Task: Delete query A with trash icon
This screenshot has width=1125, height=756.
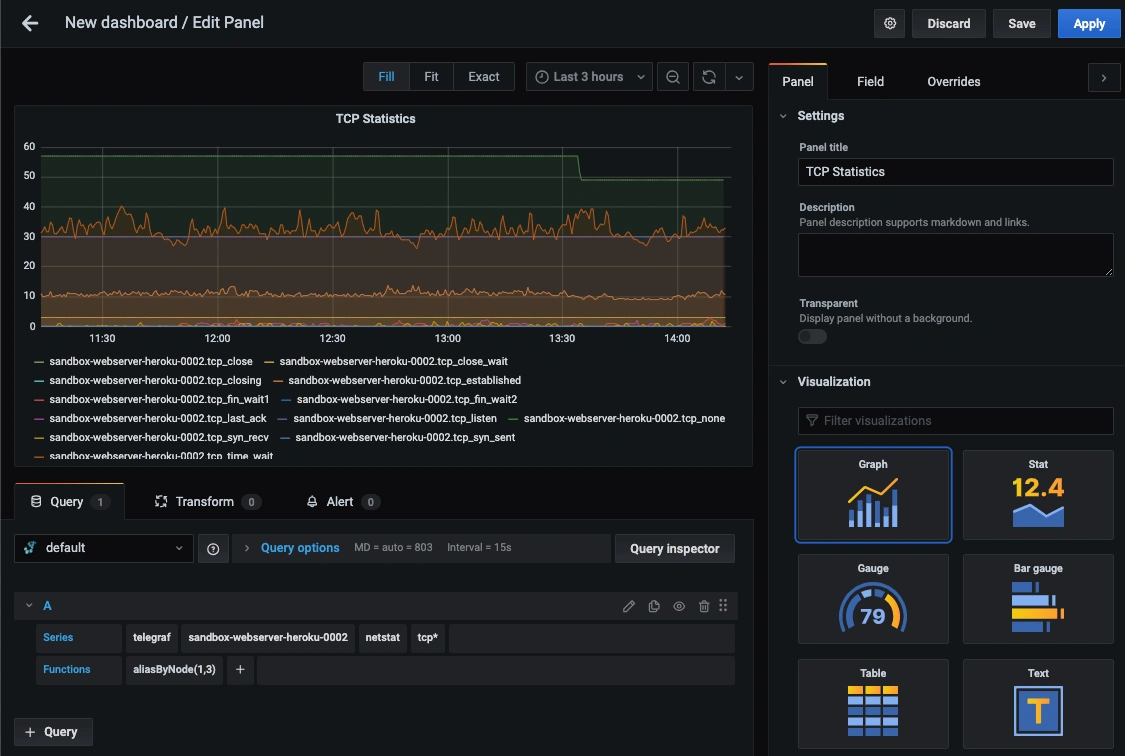Action: click(x=704, y=606)
